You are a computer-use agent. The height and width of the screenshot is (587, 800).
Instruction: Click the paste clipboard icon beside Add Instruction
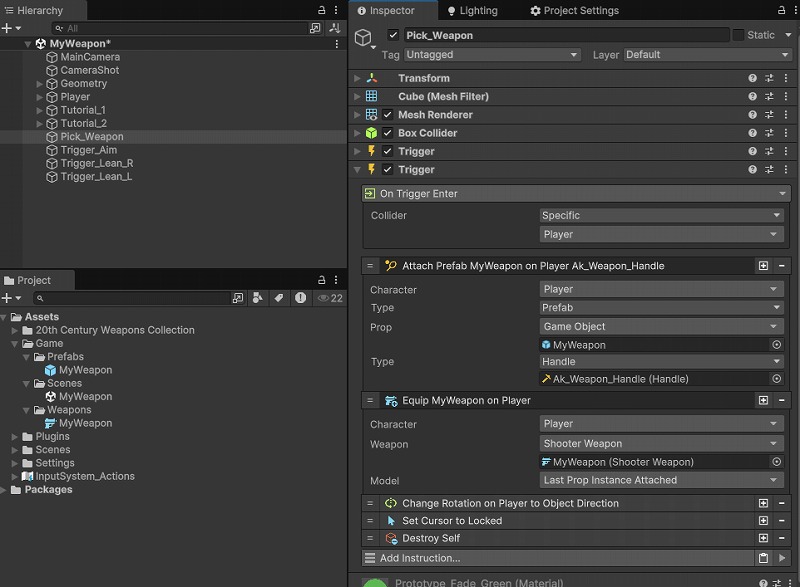click(763, 558)
